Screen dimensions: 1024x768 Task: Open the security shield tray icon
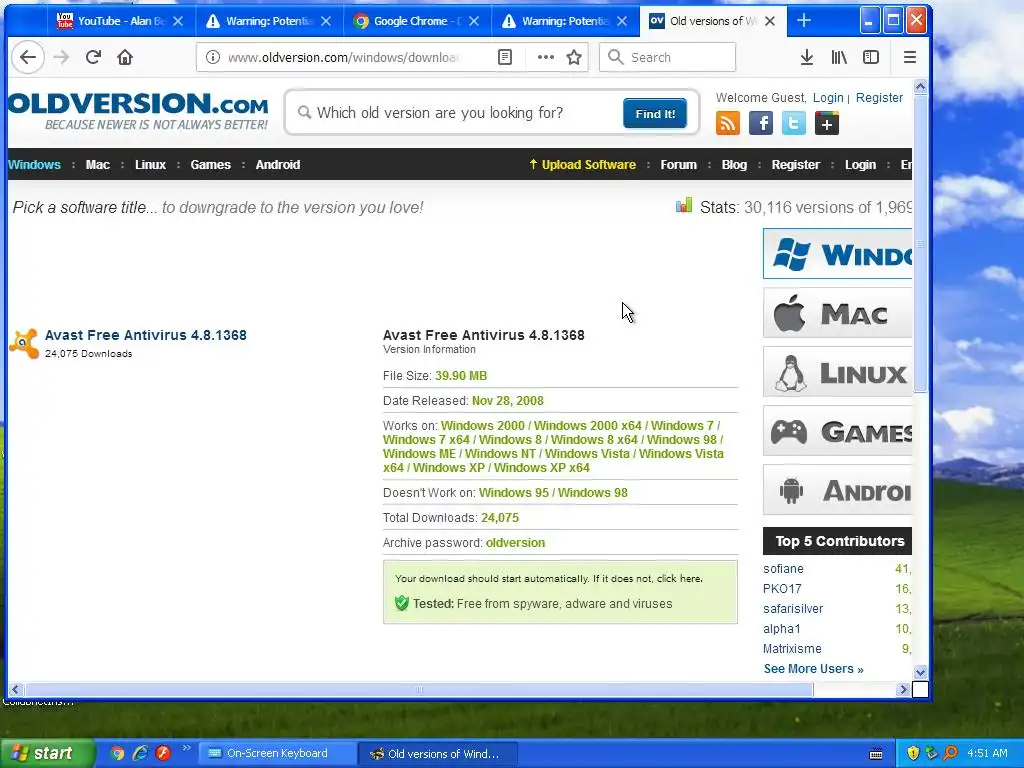point(913,753)
